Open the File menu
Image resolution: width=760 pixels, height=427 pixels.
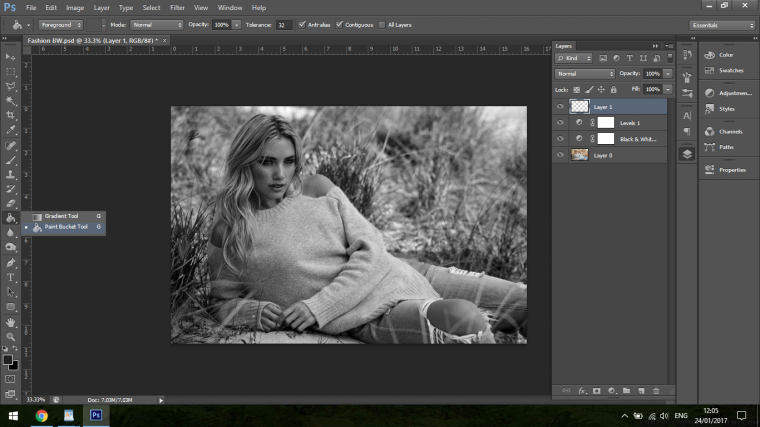pyautogui.click(x=31, y=8)
